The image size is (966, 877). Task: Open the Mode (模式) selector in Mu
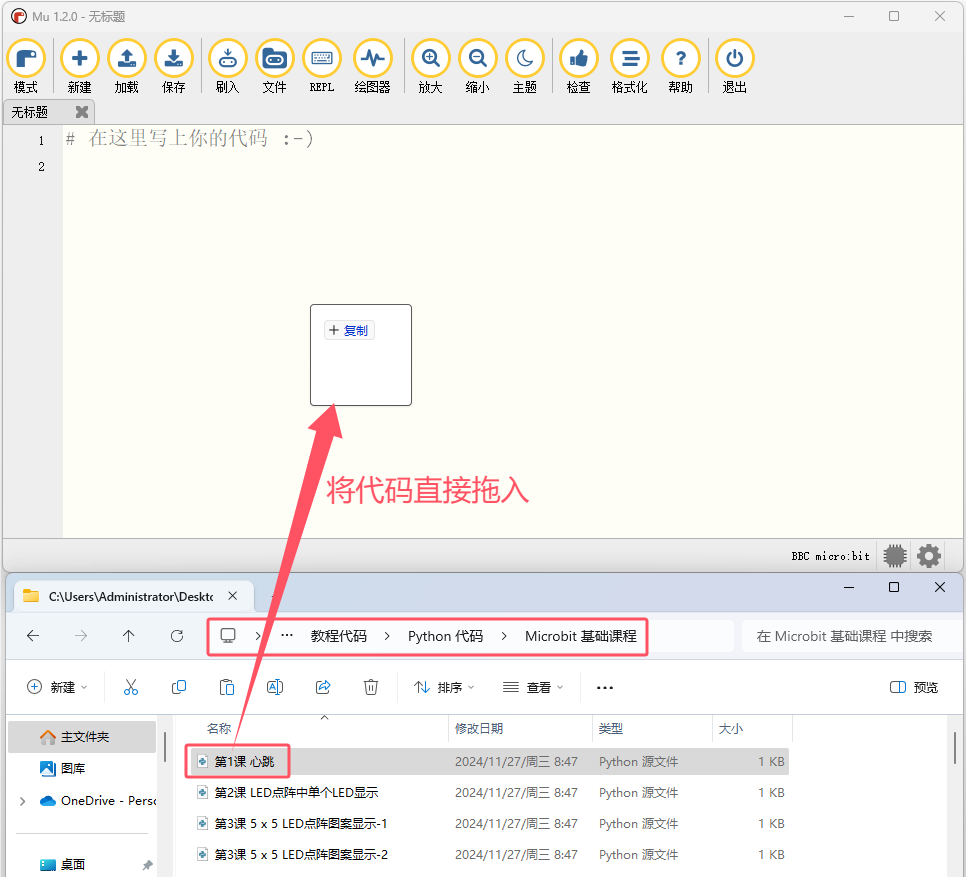(26, 66)
